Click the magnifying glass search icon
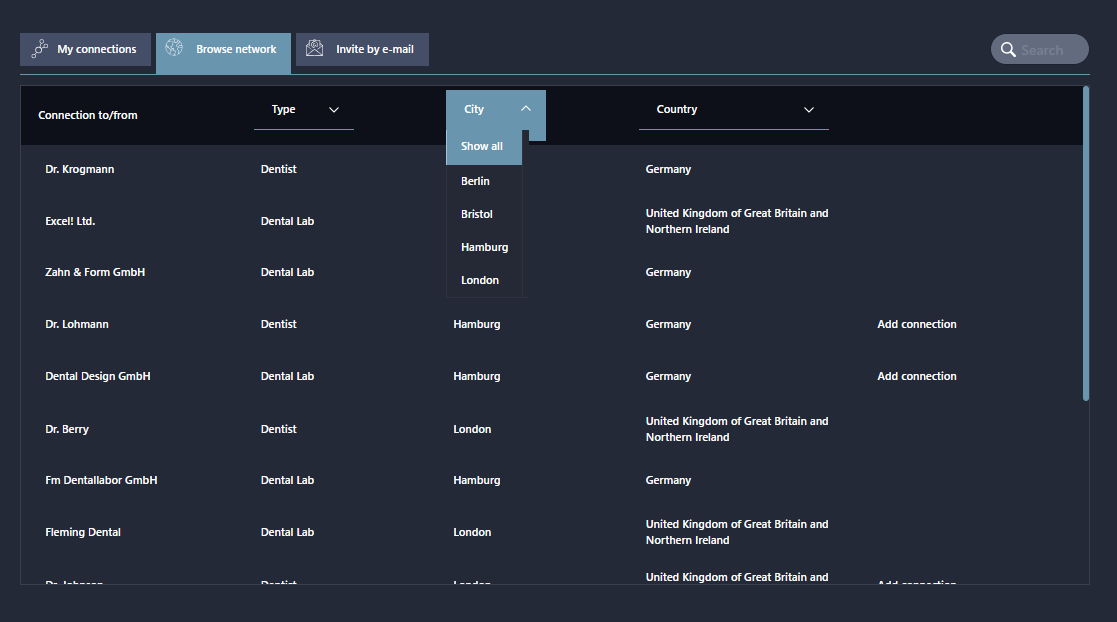Screen dimensions: 1117x622 (1008, 50)
